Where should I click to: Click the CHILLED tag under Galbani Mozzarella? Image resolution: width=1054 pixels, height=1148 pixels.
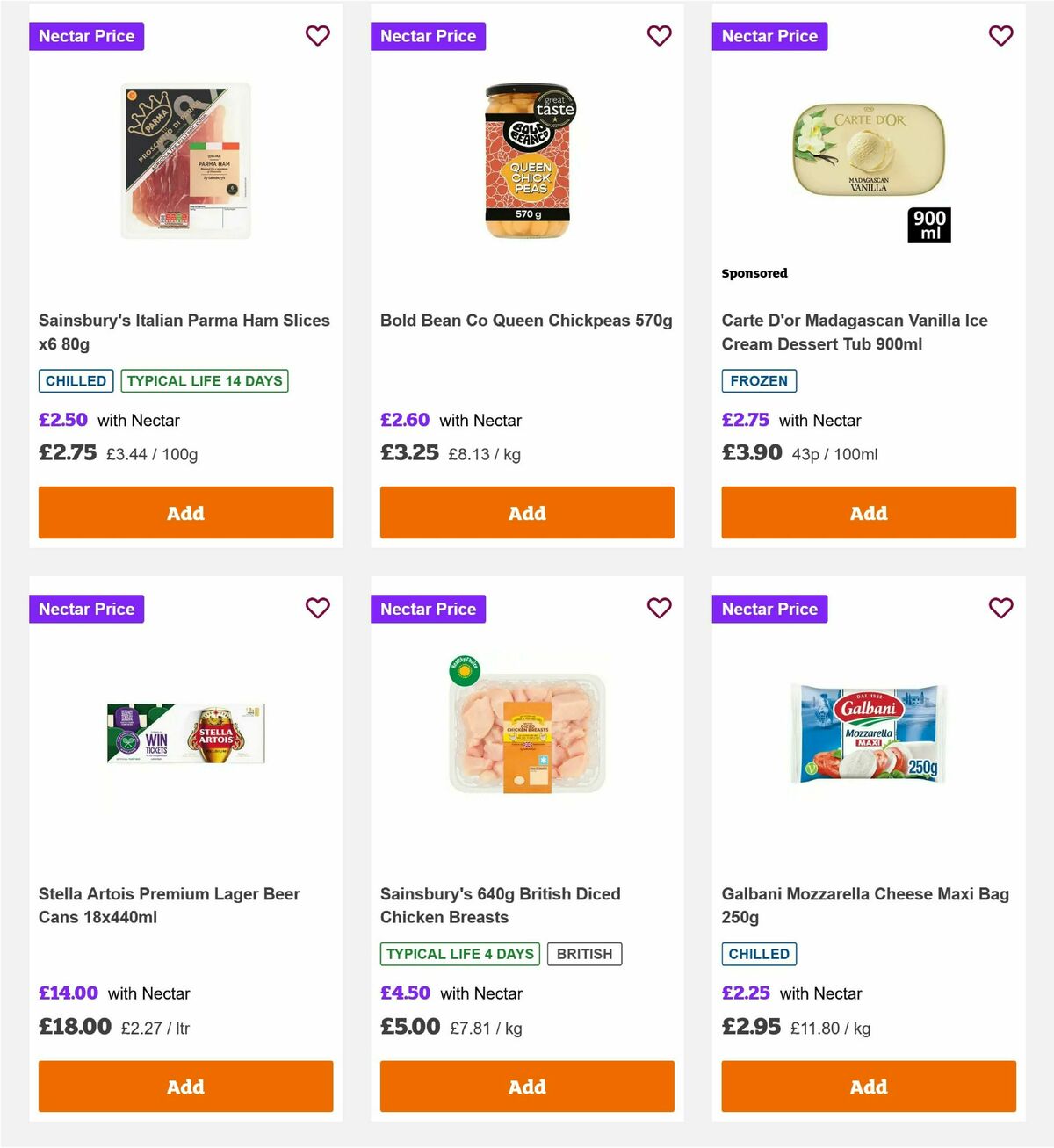coord(759,954)
